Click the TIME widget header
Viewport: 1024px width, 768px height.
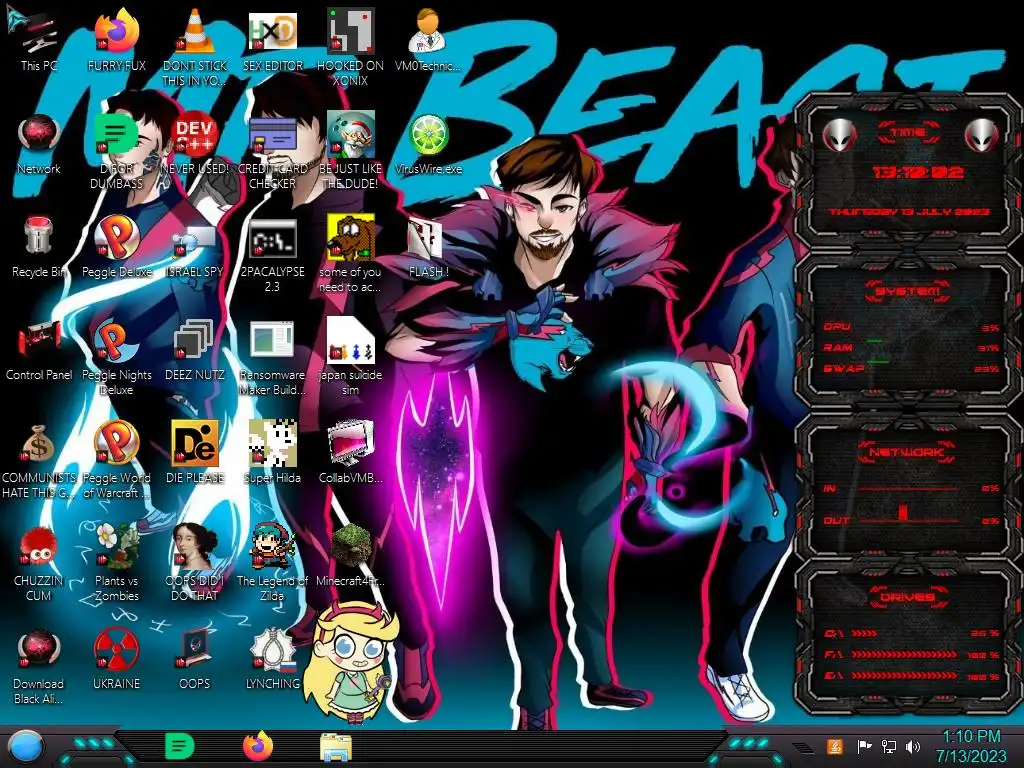(x=908, y=133)
